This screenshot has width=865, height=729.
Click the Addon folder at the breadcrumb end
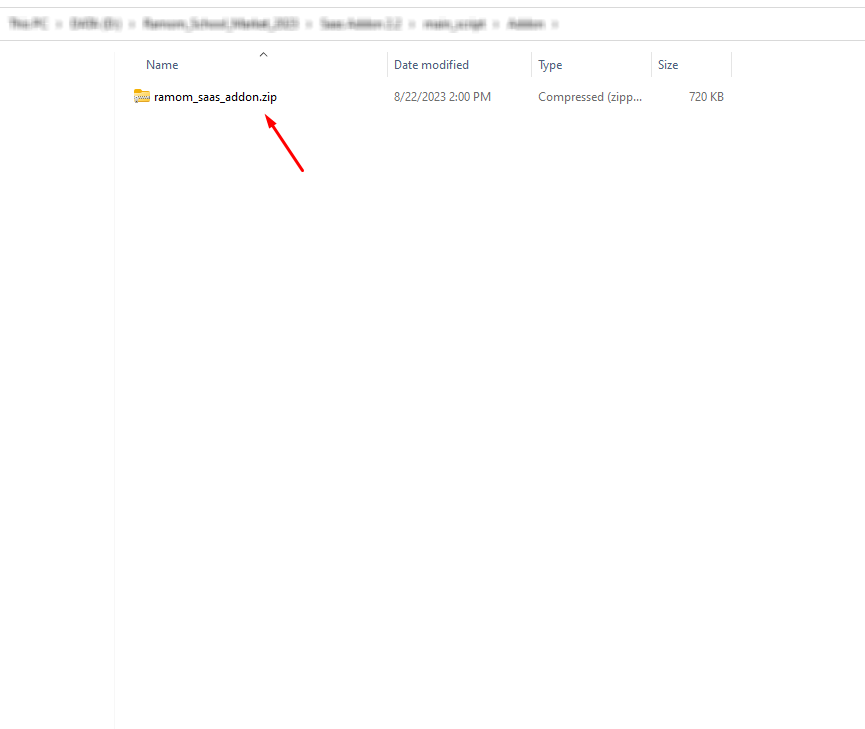point(526,23)
